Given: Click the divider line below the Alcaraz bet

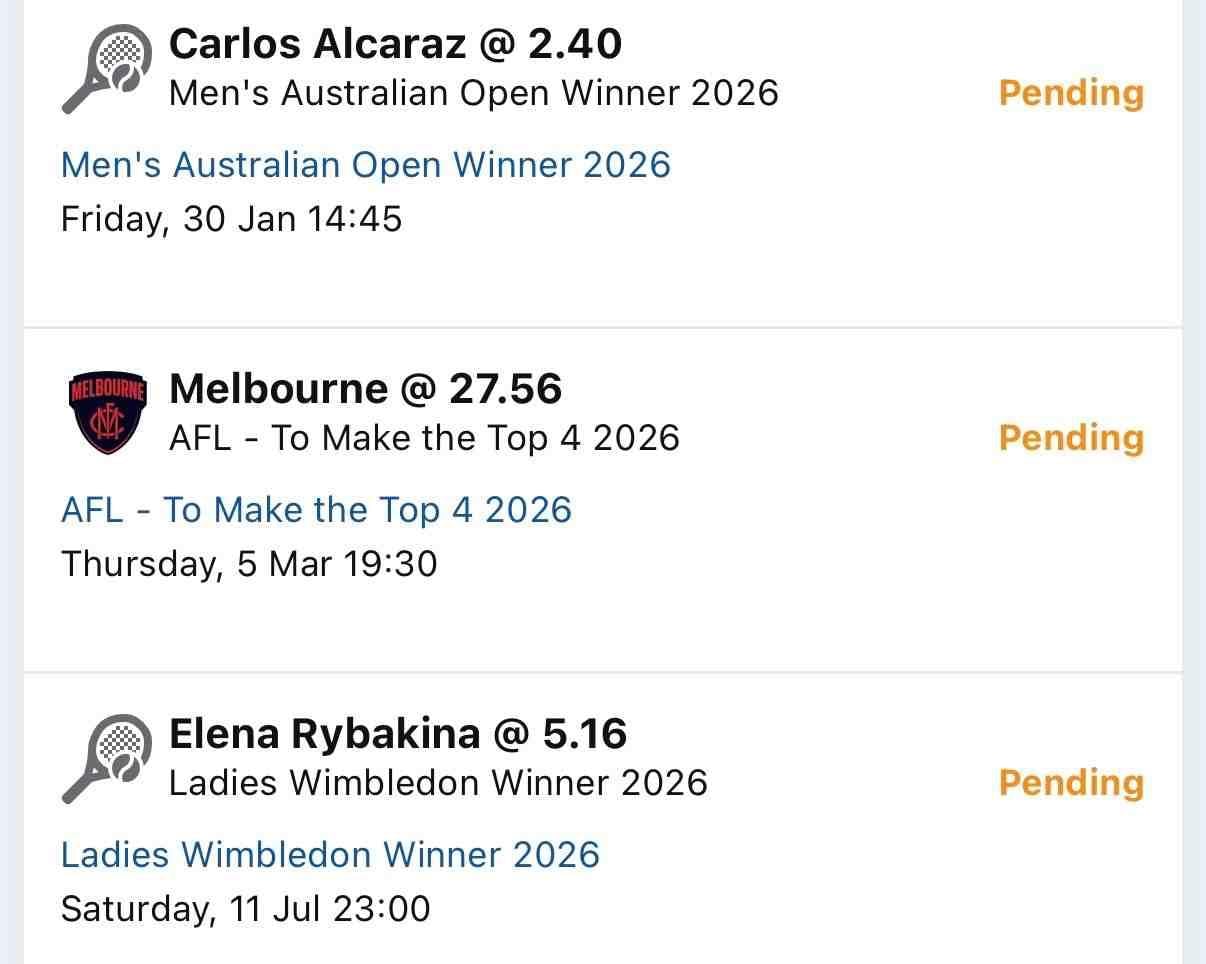Looking at the screenshot, I should coord(602,328).
